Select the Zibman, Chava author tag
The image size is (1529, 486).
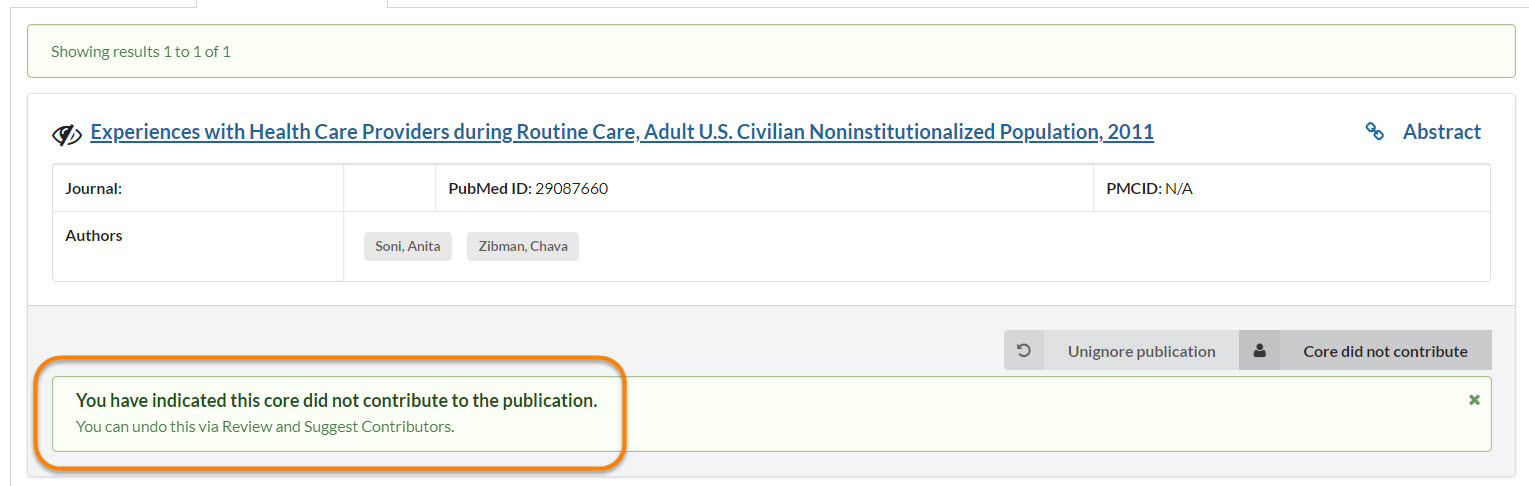[522, 247]
